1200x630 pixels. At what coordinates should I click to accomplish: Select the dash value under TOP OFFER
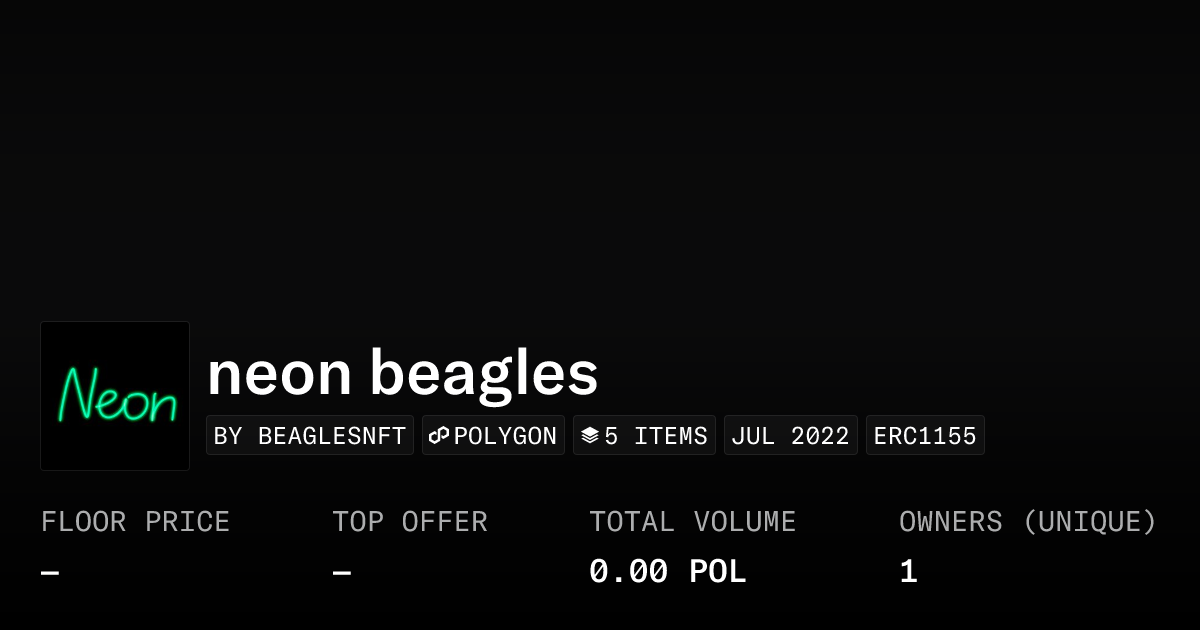(x=342, y=573)
